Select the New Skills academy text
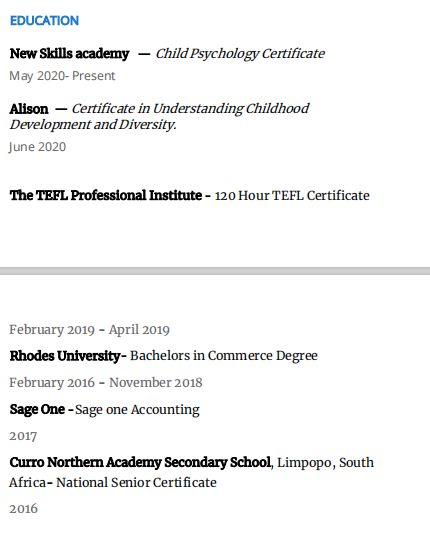The height and width of the screenshot is (536, 430). [x=69, y=54]
